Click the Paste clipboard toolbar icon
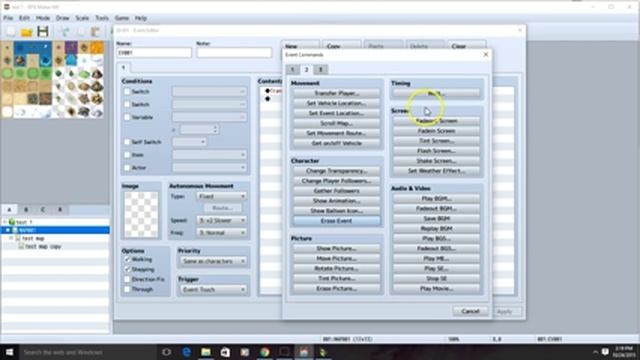Viewport: 640px width, 360px height. pyautogui.click(x=96, y=32)
